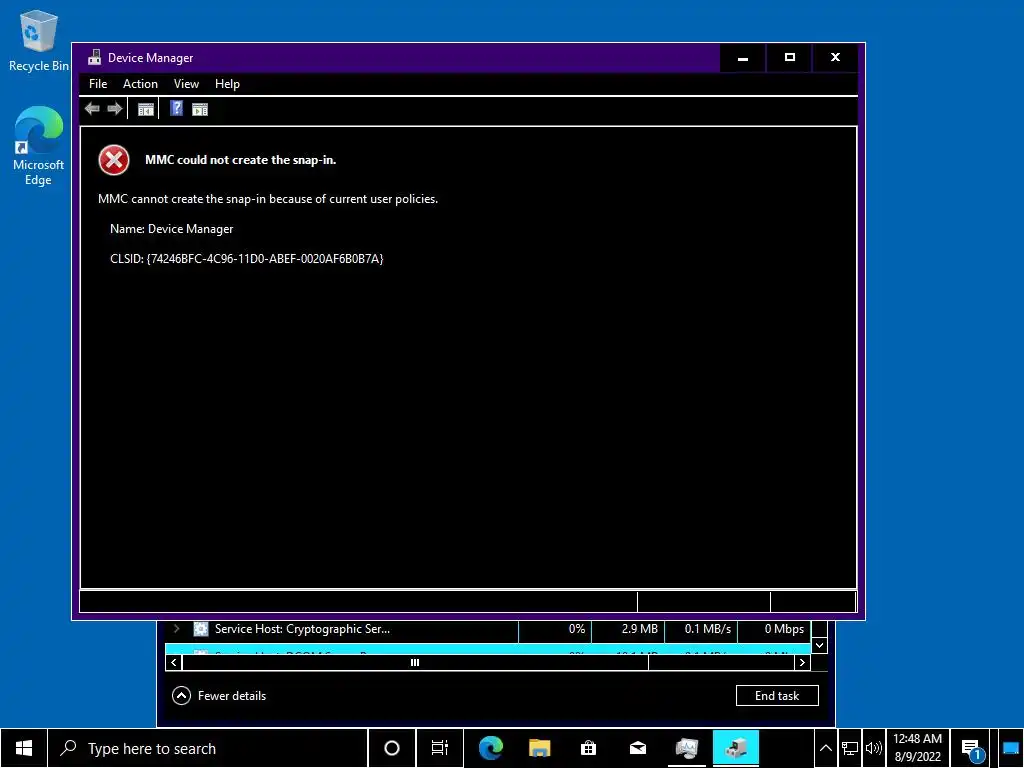Click the Device Manager taskbar button

click(x=736, y=748)
